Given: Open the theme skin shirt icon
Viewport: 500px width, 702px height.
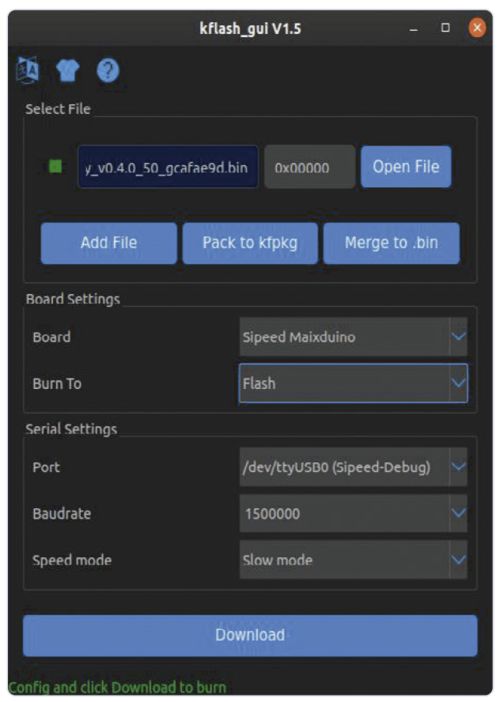Looking at the screenshot, I should click(x=68, y=70).
